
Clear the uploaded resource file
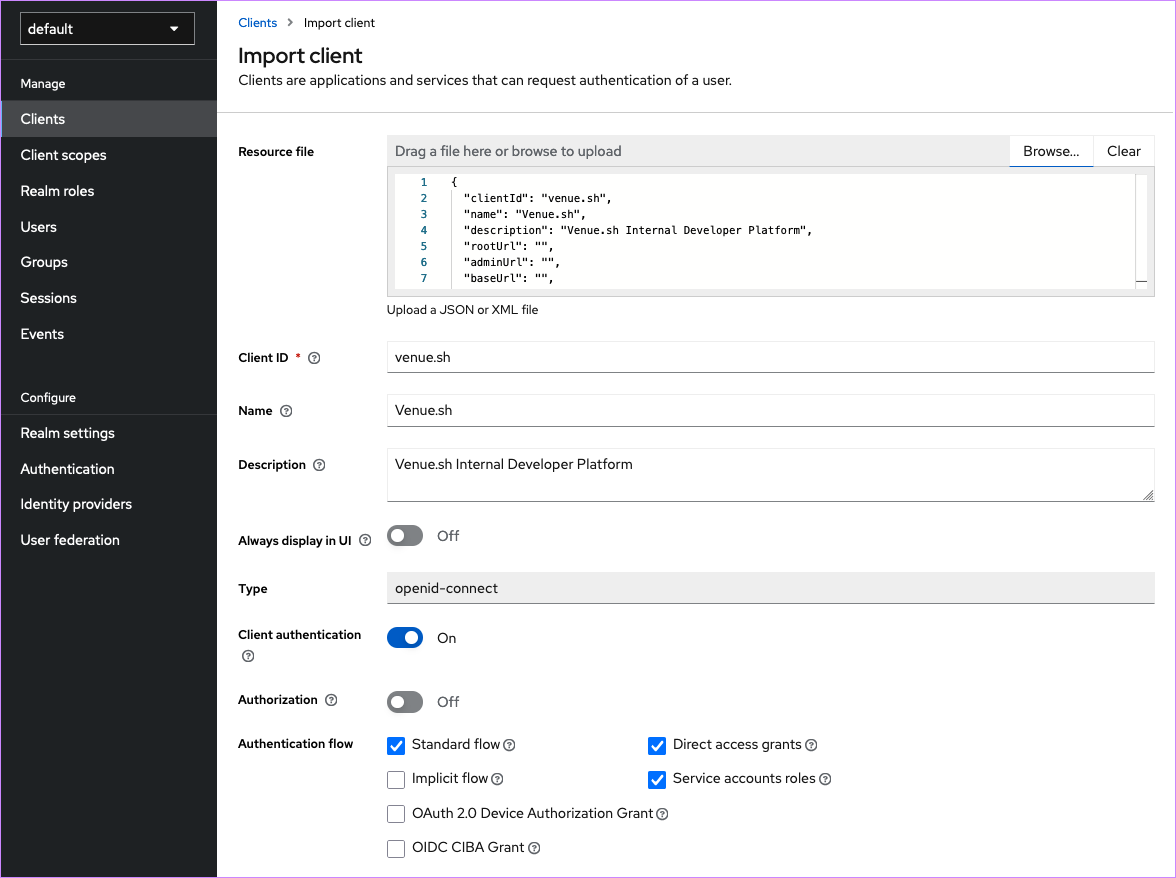(x=1124, y=151)
